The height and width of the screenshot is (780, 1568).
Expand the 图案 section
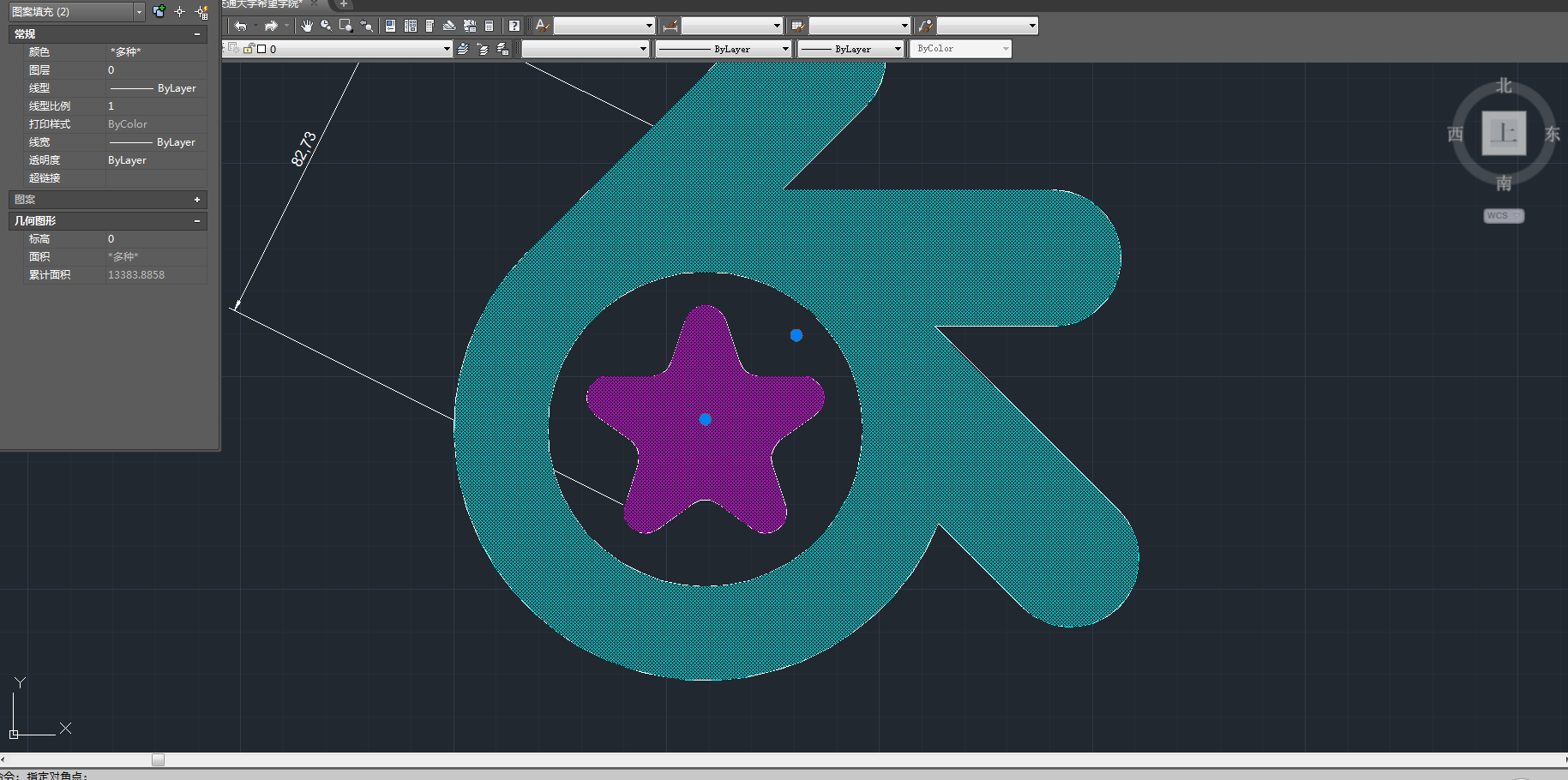tap(197, 200)
